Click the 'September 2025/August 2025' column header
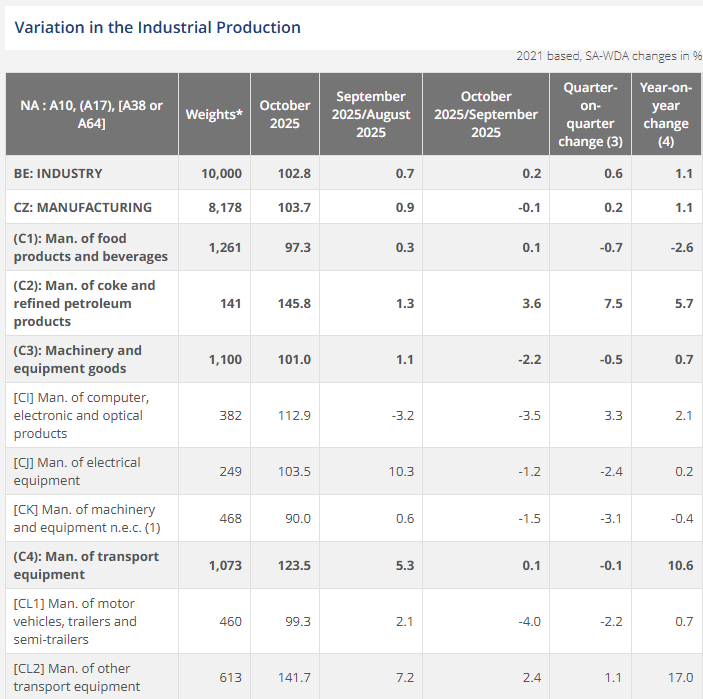 tap(370, 114)
